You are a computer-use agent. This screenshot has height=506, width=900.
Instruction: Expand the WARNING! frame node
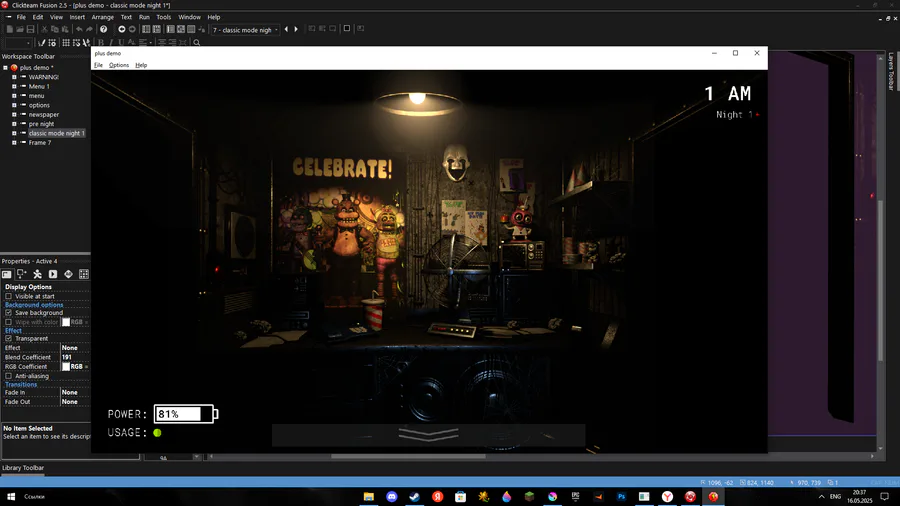[14, 77]
